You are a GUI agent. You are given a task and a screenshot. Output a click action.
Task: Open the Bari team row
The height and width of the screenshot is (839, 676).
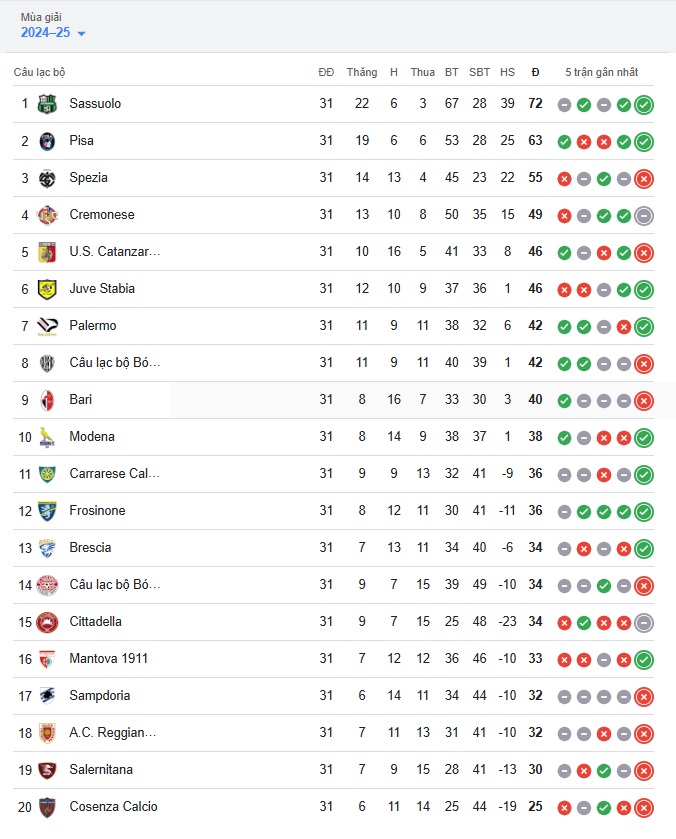pyautogui.click(x=333, y=400)
